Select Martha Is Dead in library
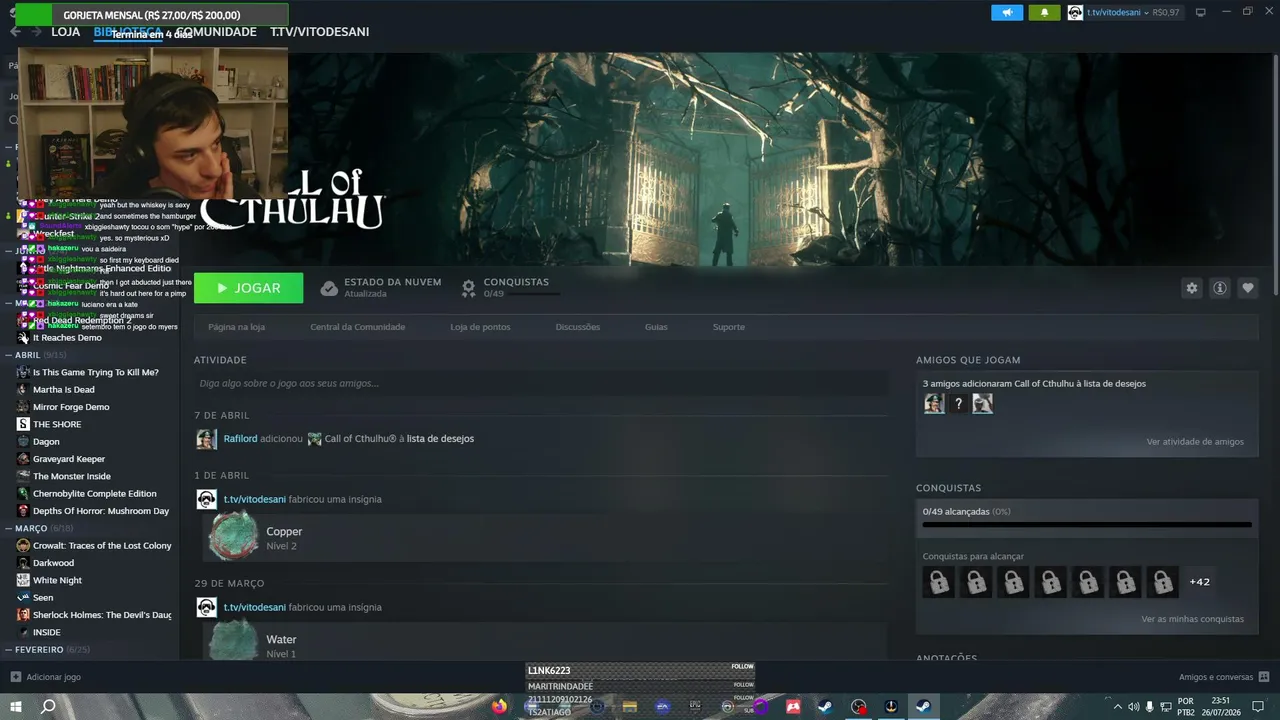1280x720 pixels. click(64, 390)
